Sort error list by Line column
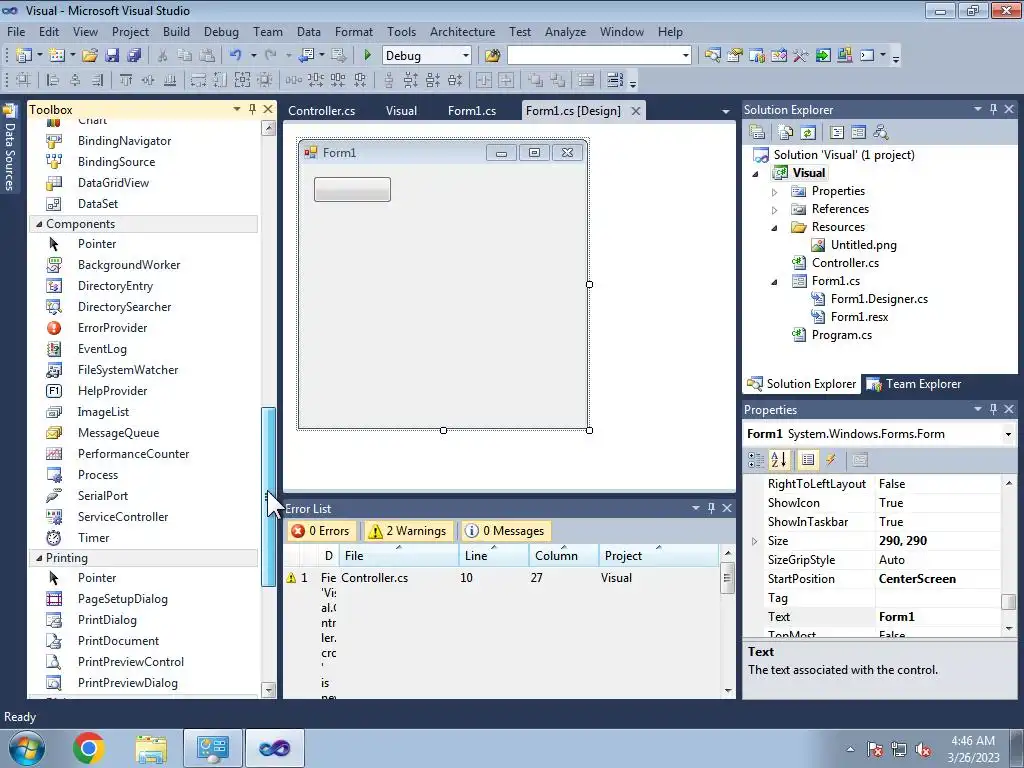The image size is (1024, 768). click(494, 556)
